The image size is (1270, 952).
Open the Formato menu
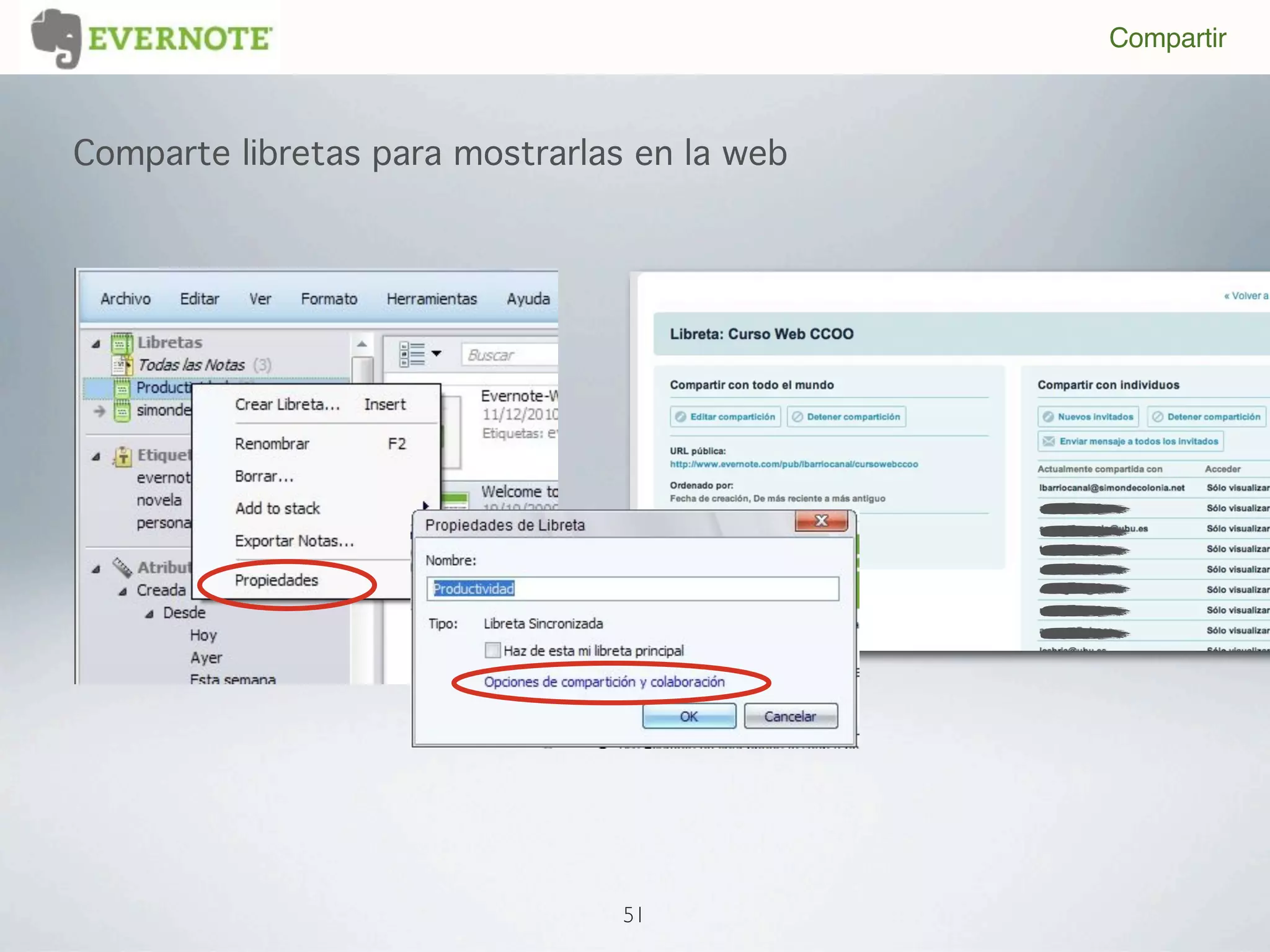(329, 299)
